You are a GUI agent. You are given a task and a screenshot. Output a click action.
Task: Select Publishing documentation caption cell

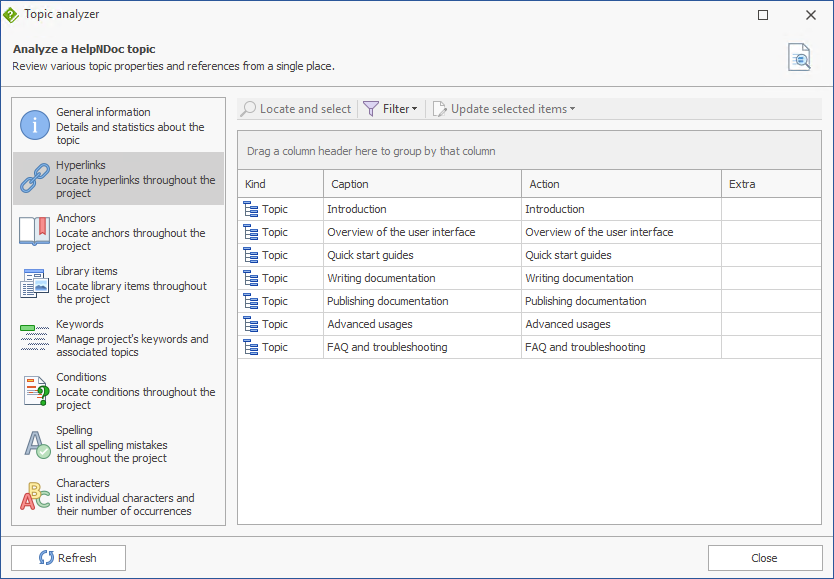pos(422,301)
